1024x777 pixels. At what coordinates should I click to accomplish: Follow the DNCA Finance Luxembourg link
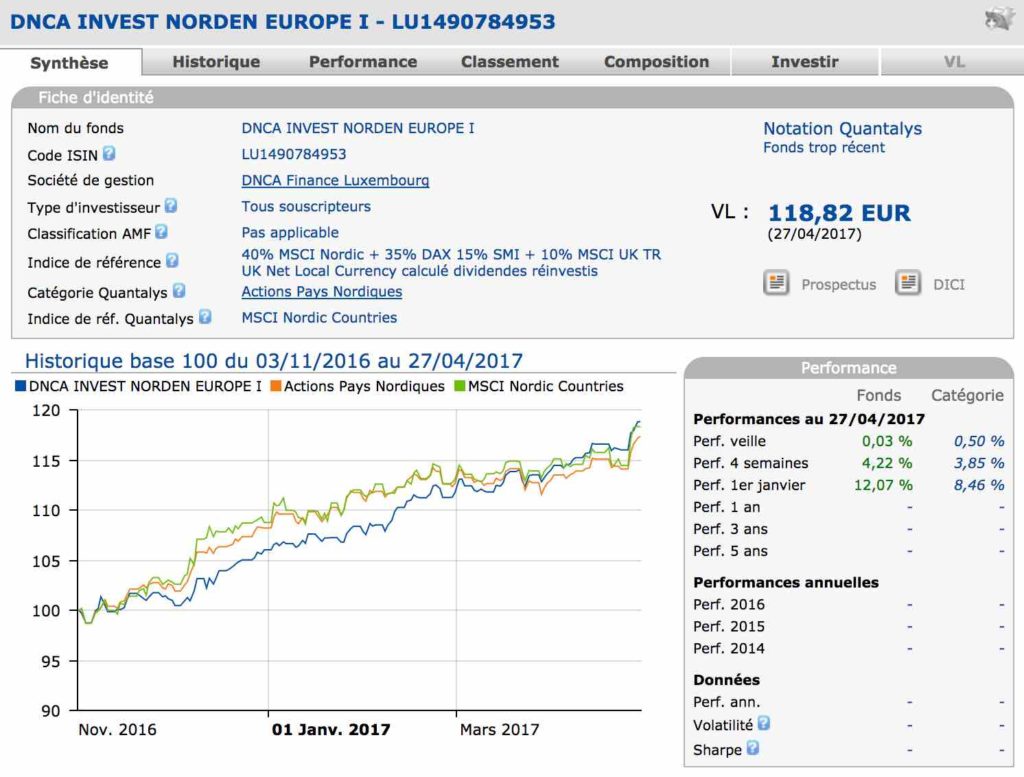pos(335,180)
